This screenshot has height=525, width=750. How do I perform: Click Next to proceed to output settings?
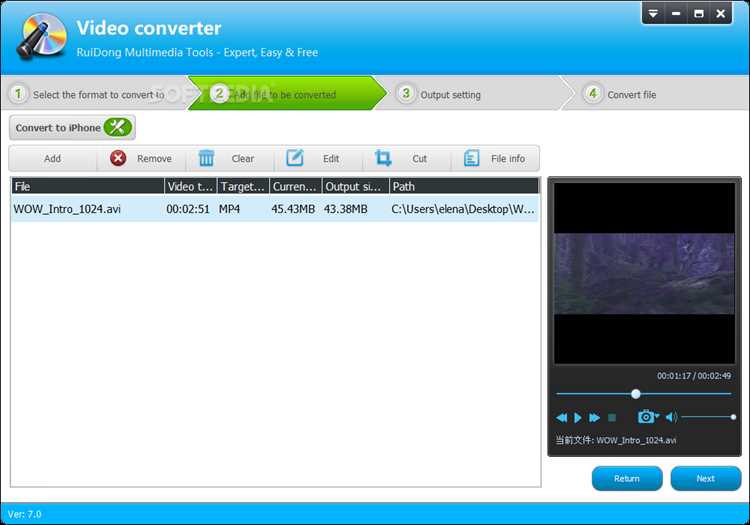coord(706,478)
